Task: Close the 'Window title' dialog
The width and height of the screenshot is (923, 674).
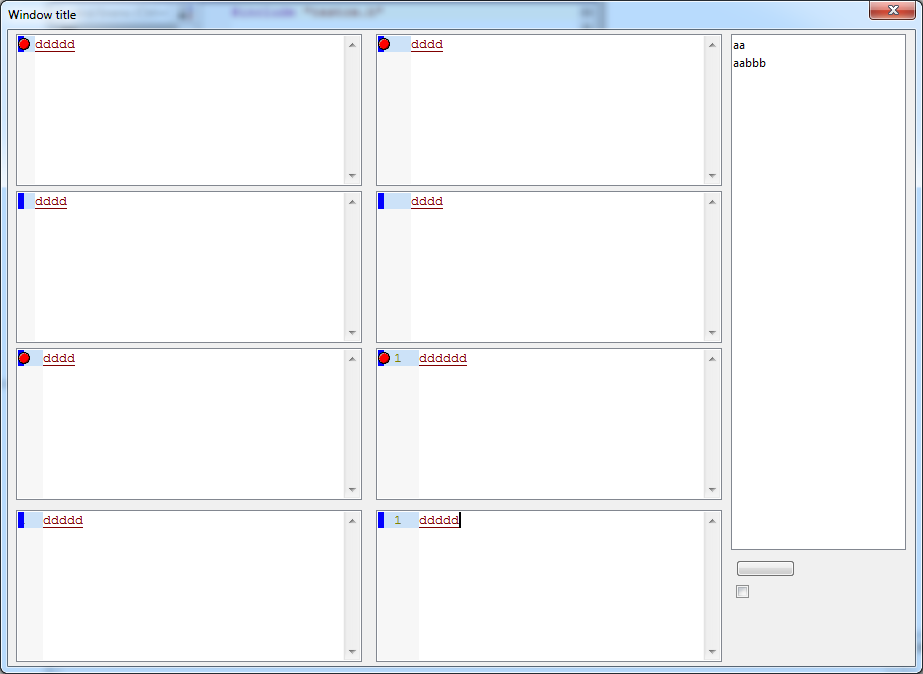Action: pyautogui.click(x=891, y=11)
